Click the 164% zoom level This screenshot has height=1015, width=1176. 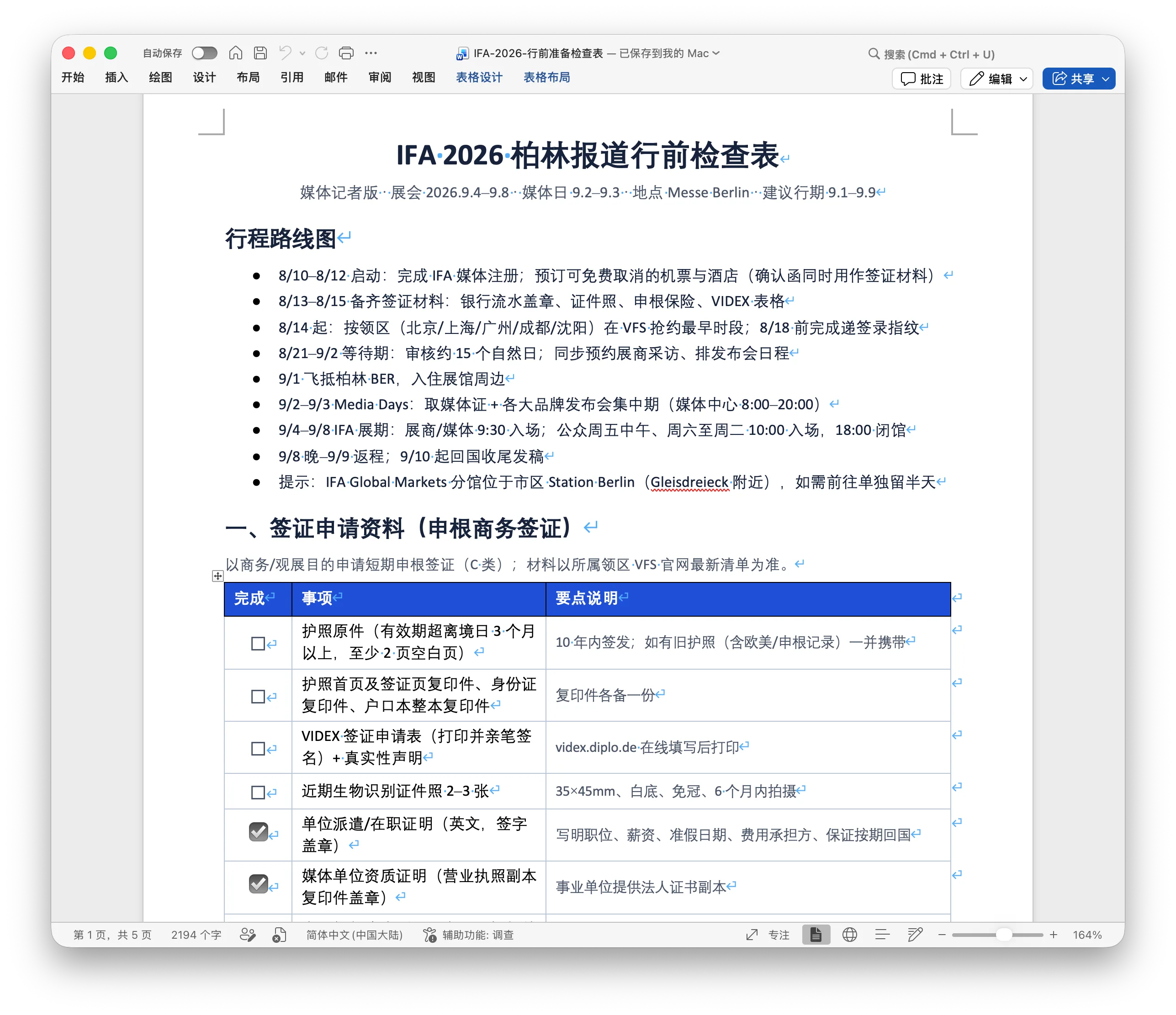(x=1087, y=935)
